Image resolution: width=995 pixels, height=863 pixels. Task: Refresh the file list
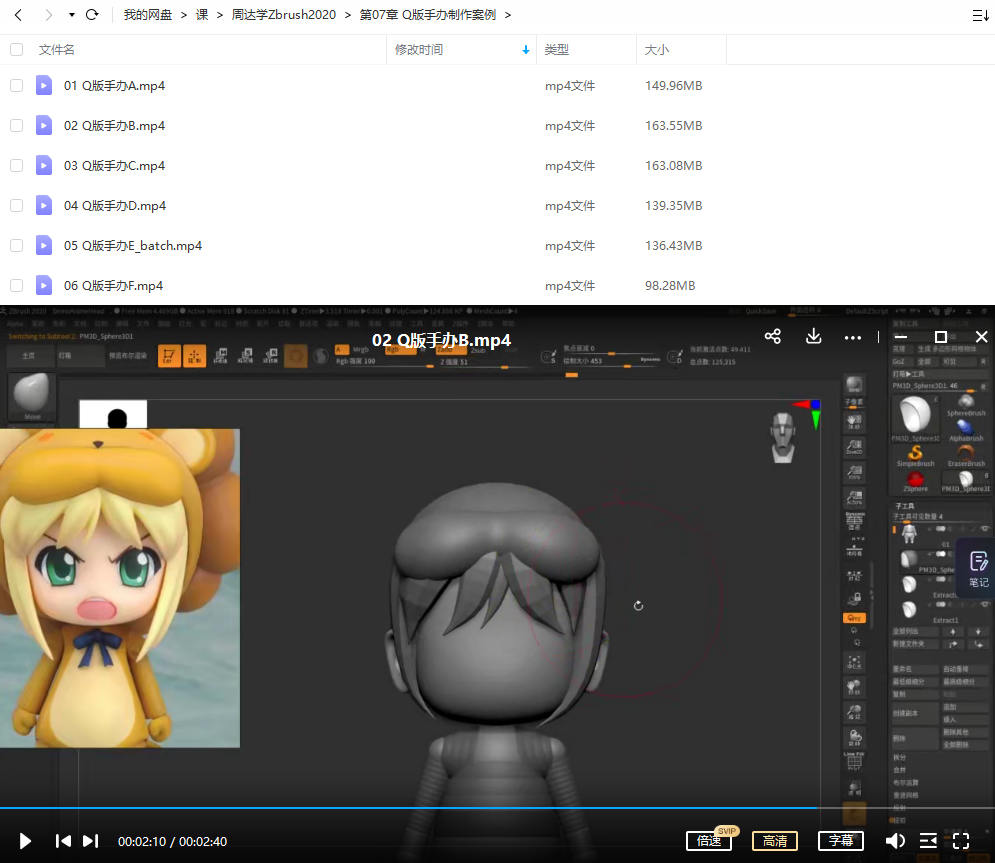92,15
